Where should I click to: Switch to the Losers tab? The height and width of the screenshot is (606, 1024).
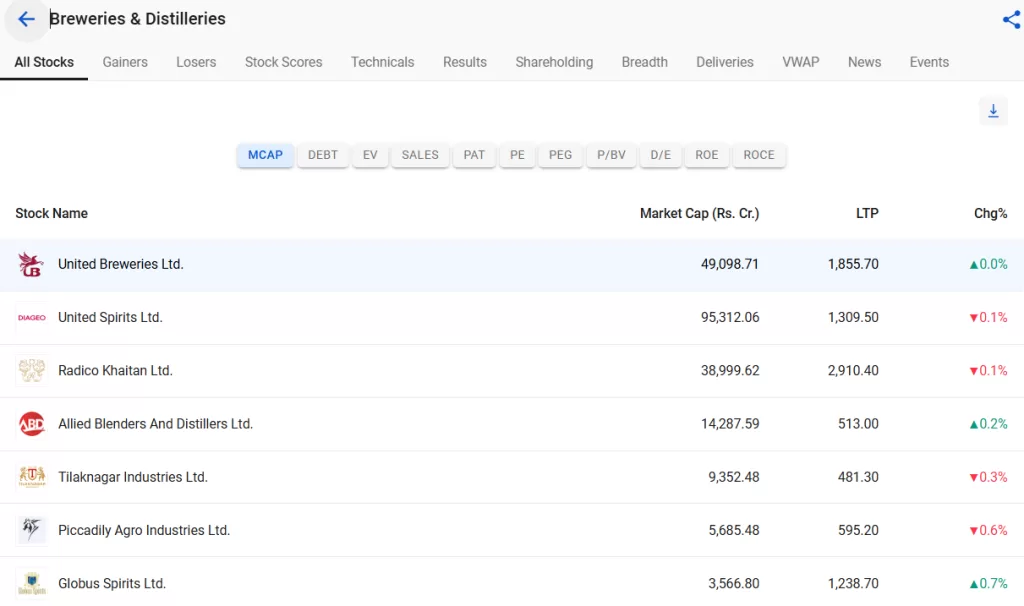(196, 62)
